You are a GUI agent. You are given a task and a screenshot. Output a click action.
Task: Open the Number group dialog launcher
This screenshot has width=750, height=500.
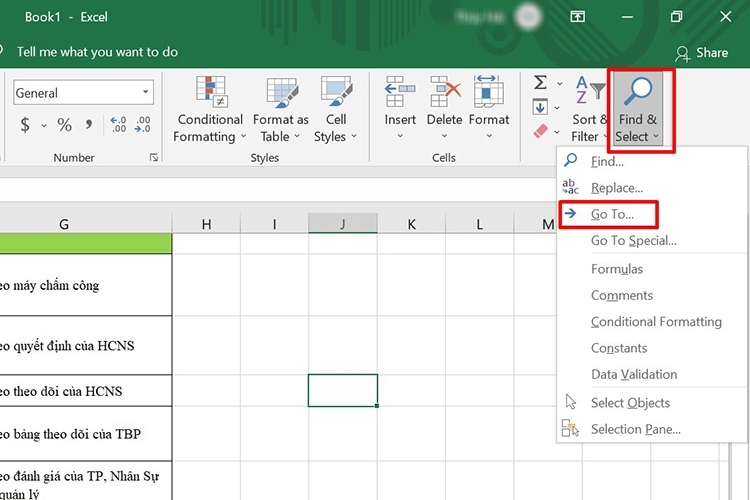point(154,157)
